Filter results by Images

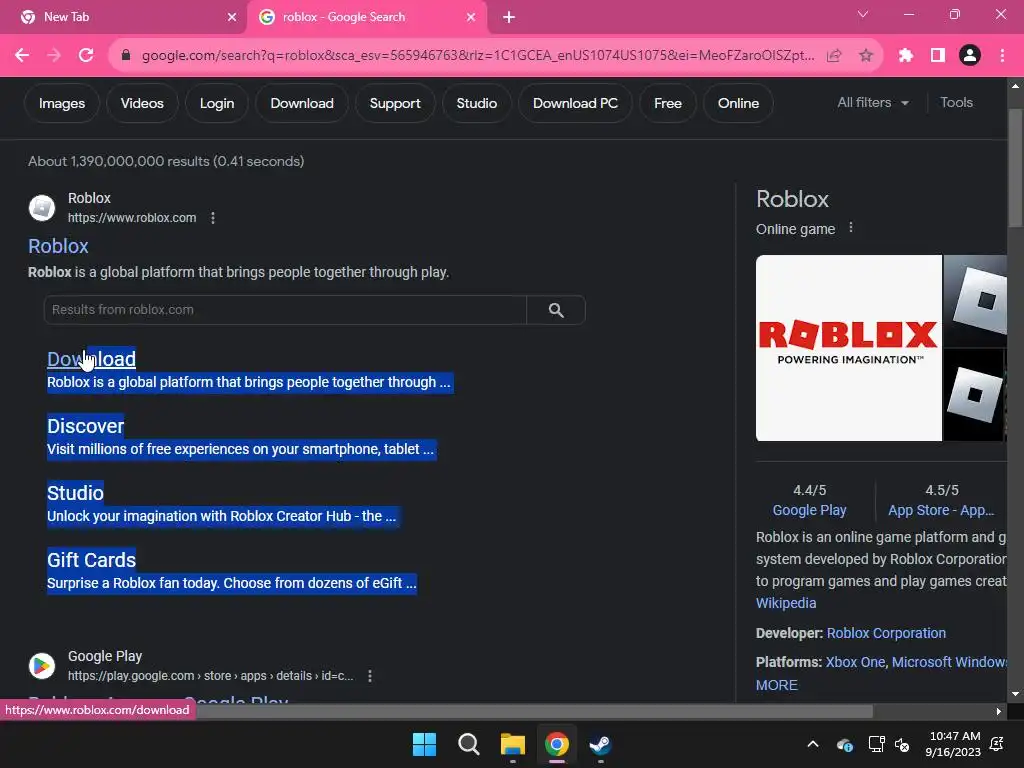[62, 103]
